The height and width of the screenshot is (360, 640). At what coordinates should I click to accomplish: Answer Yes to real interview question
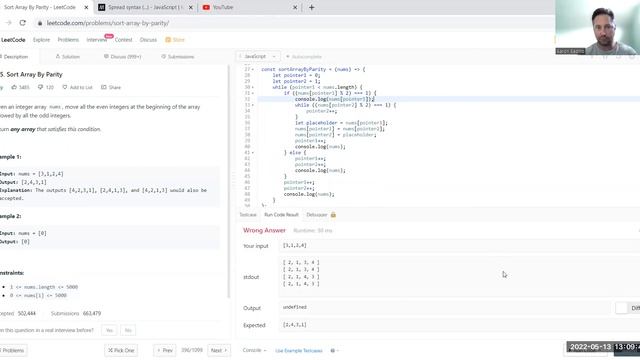coord(109,330)
